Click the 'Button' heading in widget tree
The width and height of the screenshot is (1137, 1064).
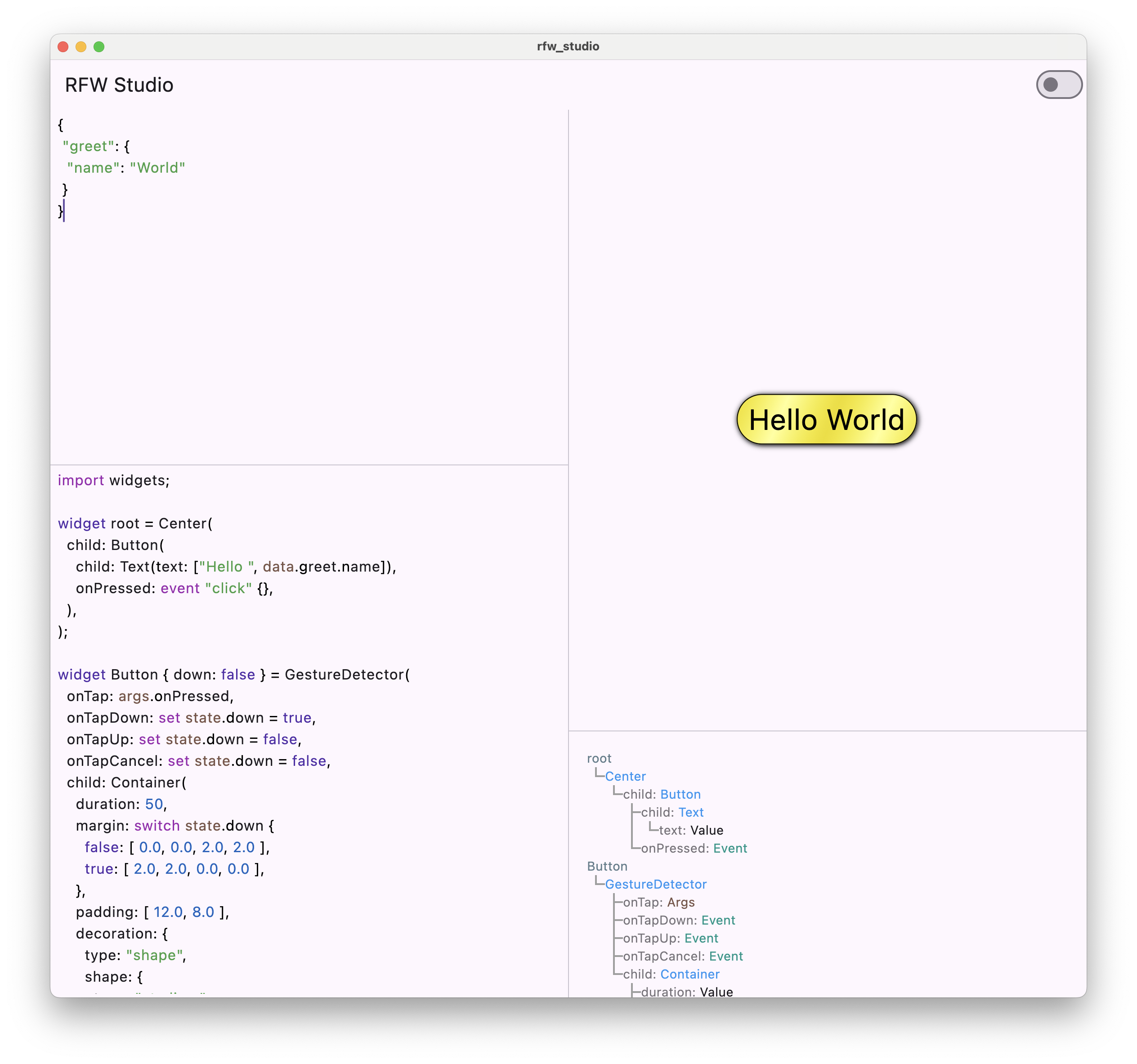pos(607,866)
